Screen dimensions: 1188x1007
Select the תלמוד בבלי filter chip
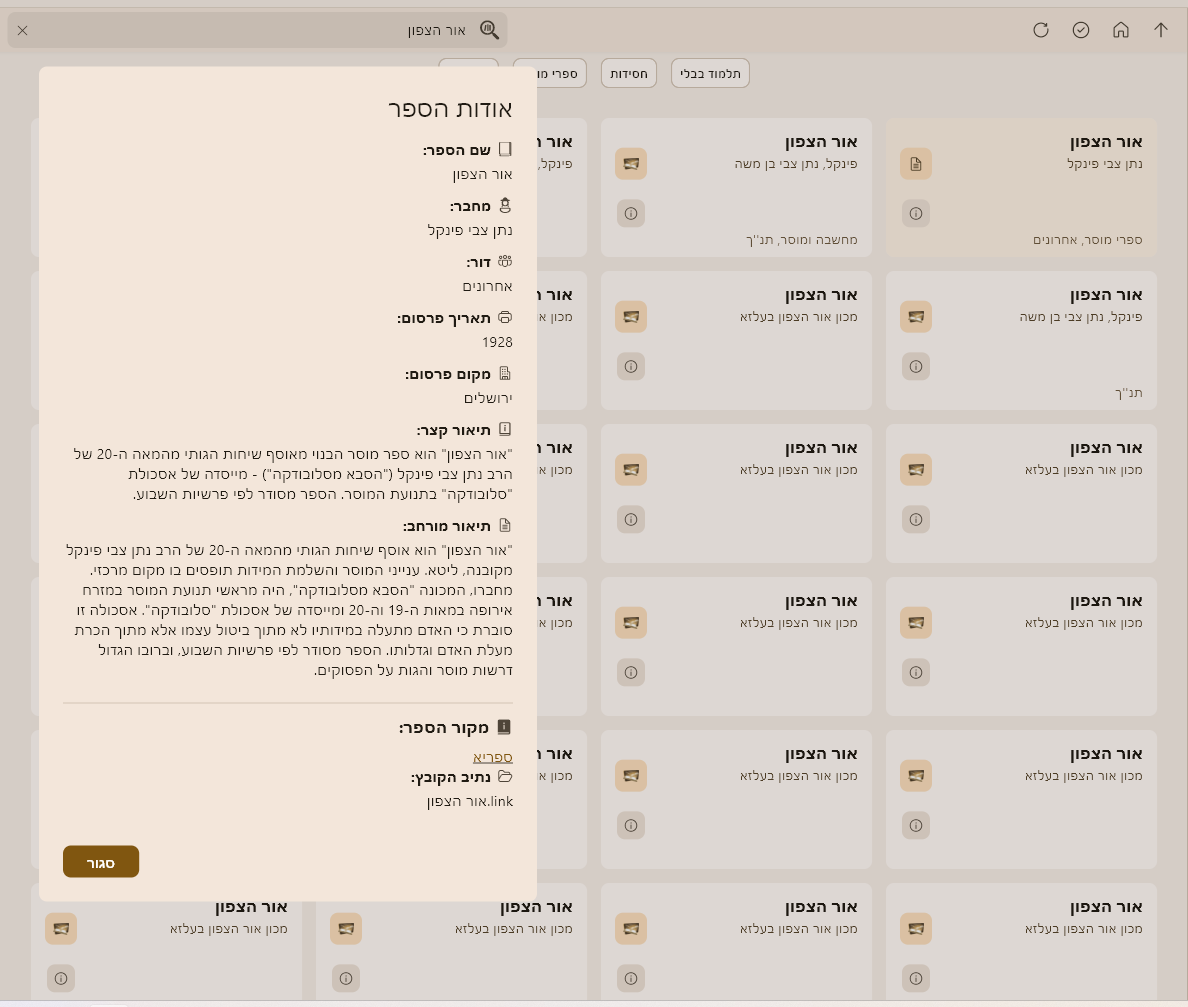pyautogui.click(x=710, y=73)
